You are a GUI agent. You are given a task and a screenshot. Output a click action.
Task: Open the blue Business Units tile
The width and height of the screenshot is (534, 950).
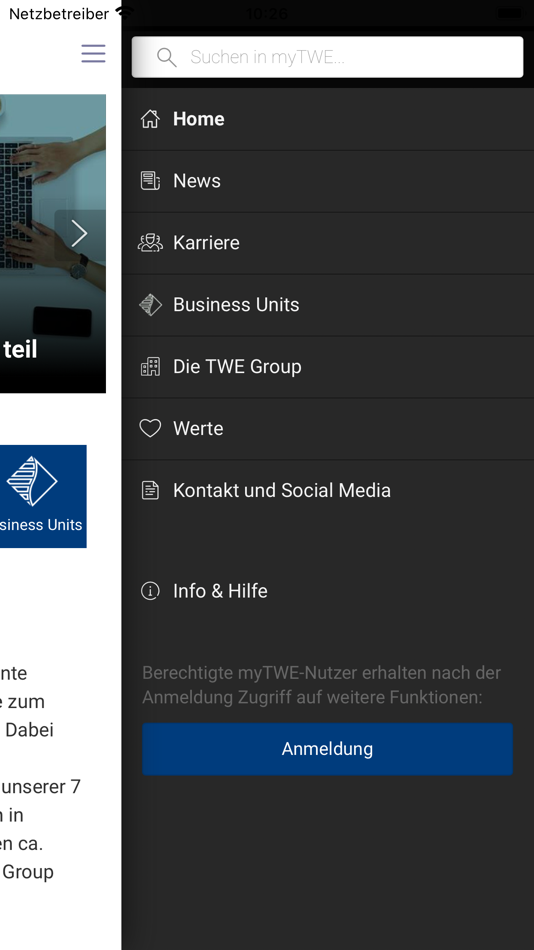pyautogui.click(x=43, y=496)
